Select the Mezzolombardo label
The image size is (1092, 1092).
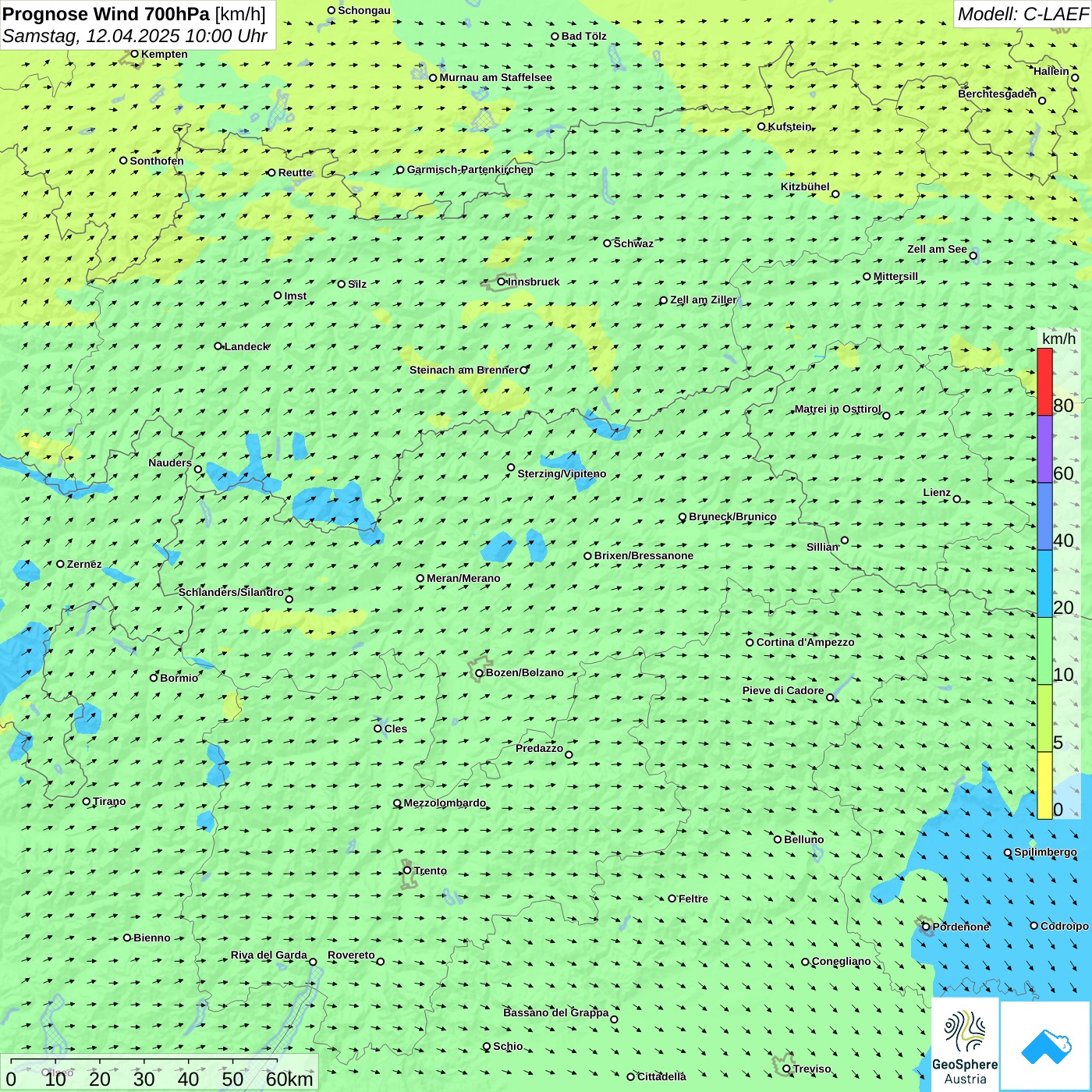point(445,803)
